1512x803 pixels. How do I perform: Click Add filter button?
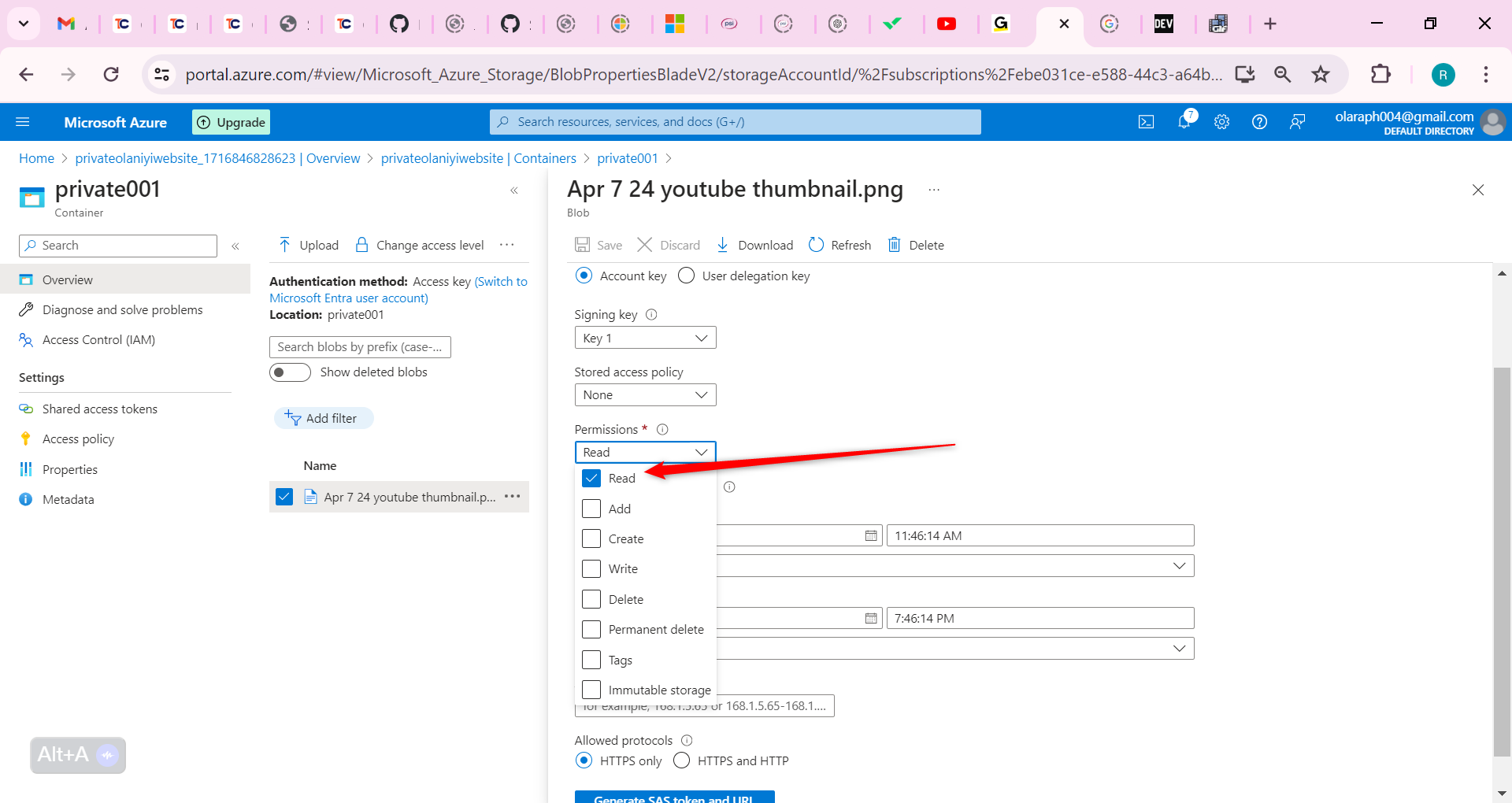click(324, 418)
